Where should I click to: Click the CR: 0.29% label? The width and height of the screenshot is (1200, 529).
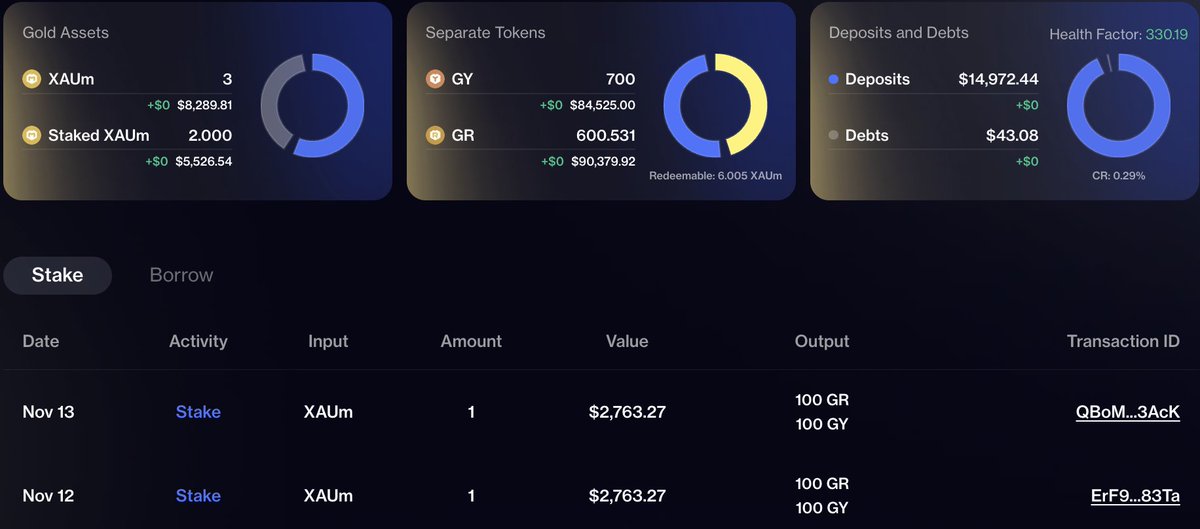(1118, 176)
